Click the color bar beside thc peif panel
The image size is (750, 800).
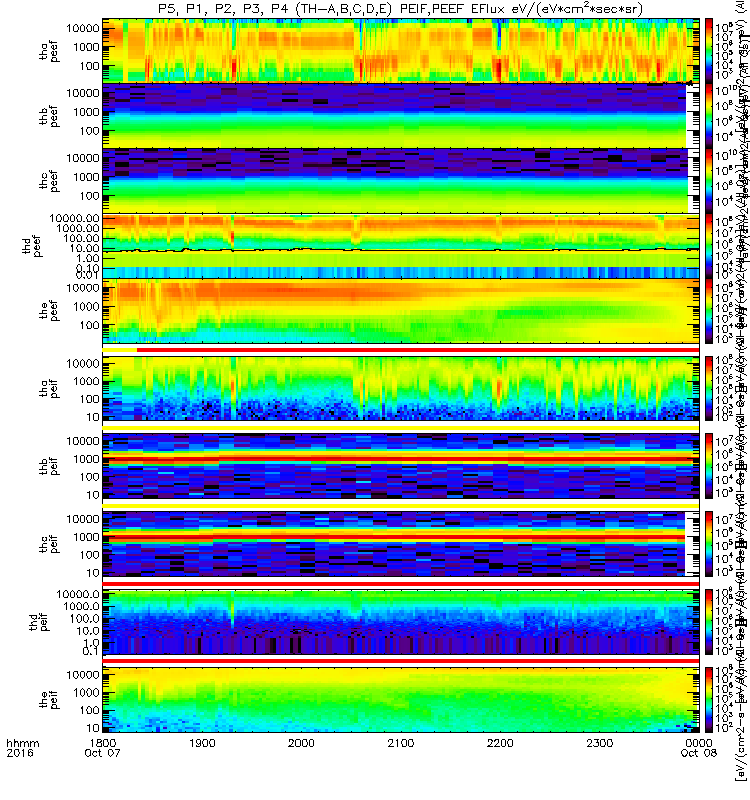pyautogui.click(x=709, y=544)
